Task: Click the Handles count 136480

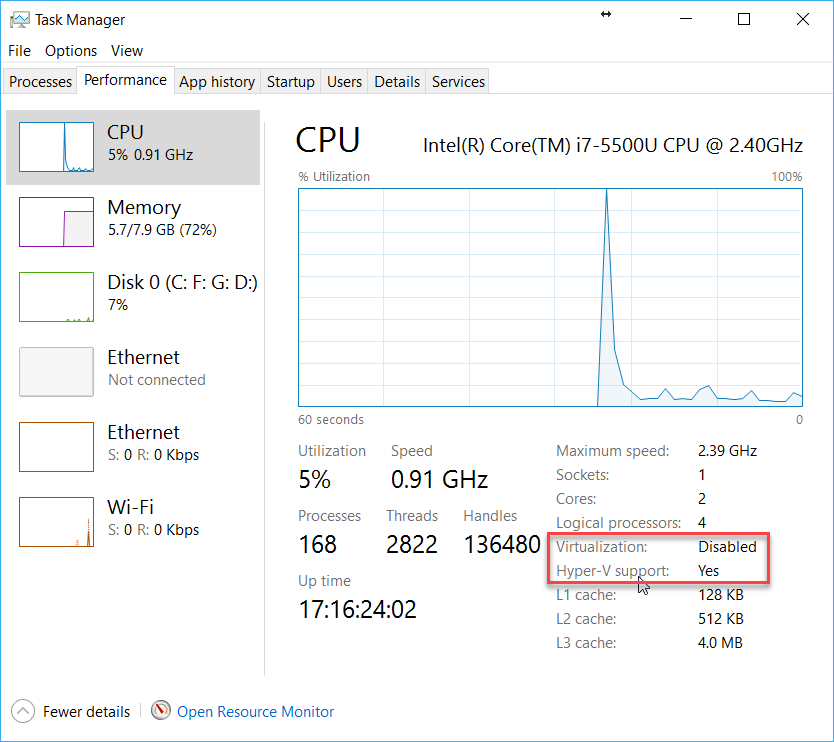Action: 502,544
